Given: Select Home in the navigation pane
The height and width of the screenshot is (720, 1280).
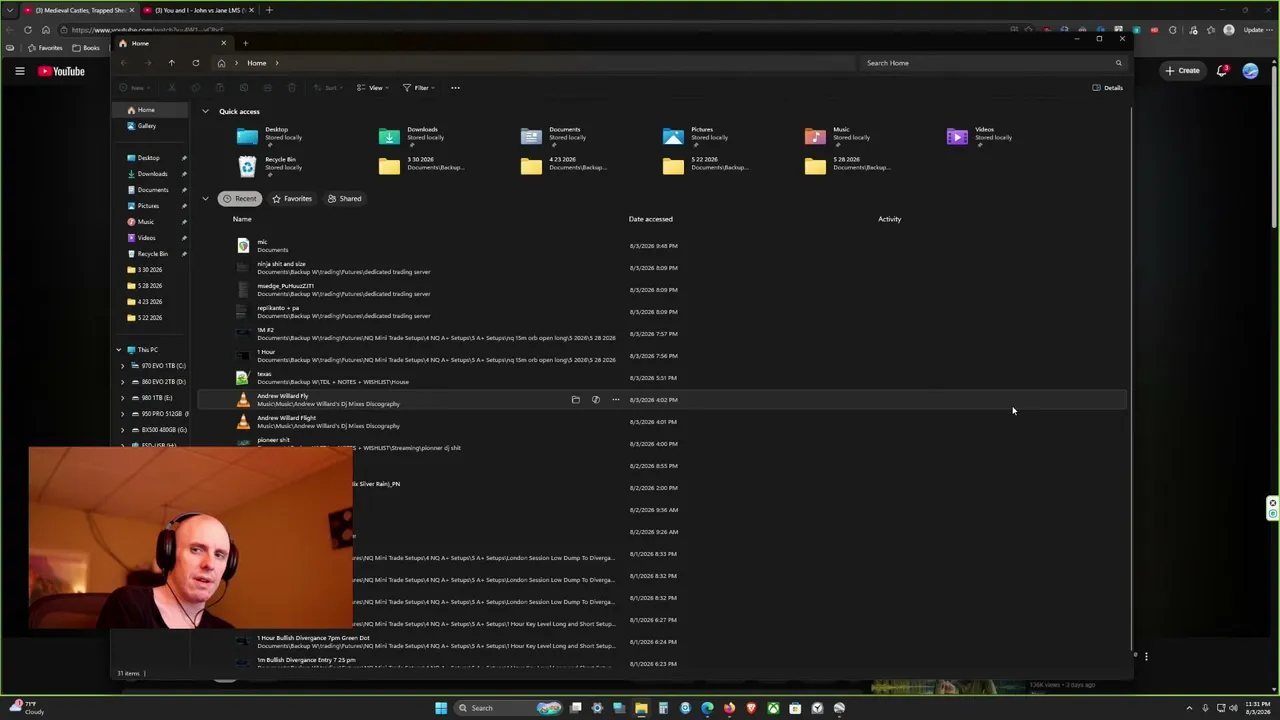Looking at the screenshot, I should [x=150, y=110].
